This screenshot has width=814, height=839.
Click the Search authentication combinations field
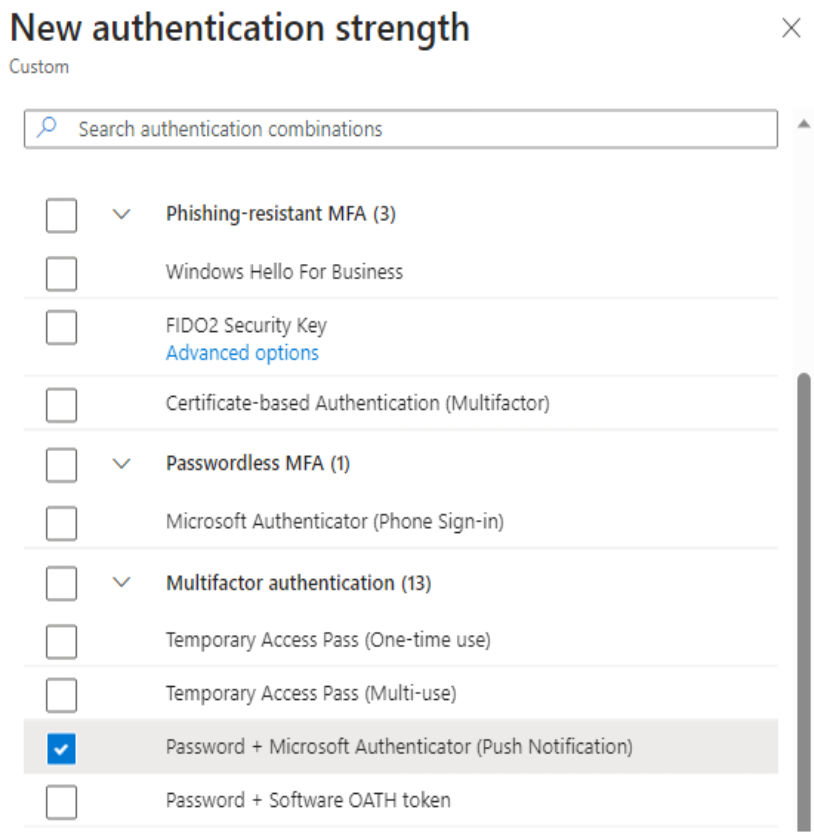coord(401,129)
